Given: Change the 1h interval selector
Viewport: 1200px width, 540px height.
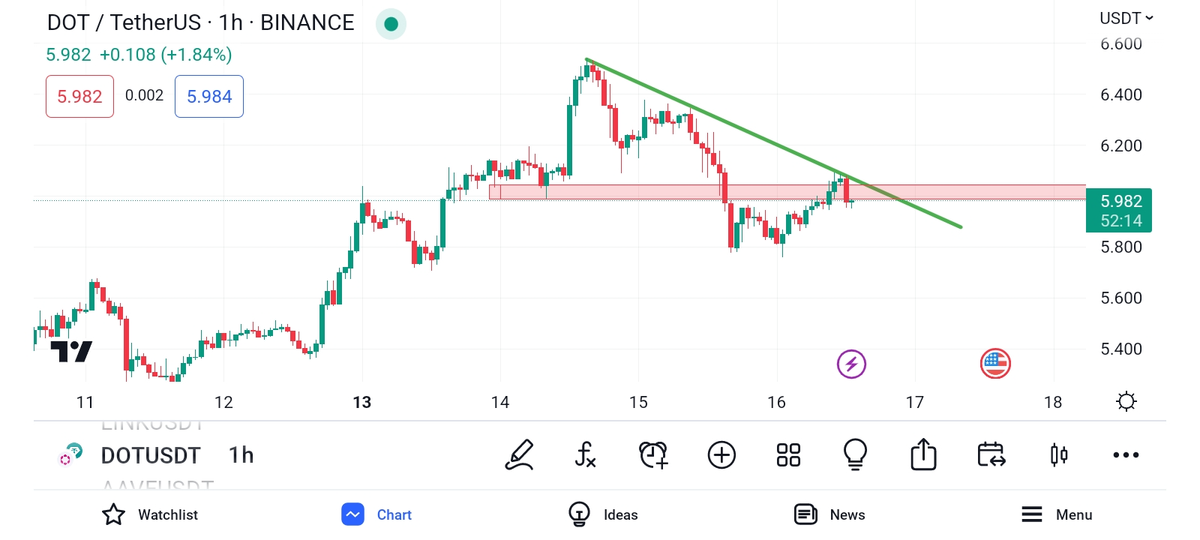Looking at the screenshot, I should pyautogui.click(x=241, y=455).
